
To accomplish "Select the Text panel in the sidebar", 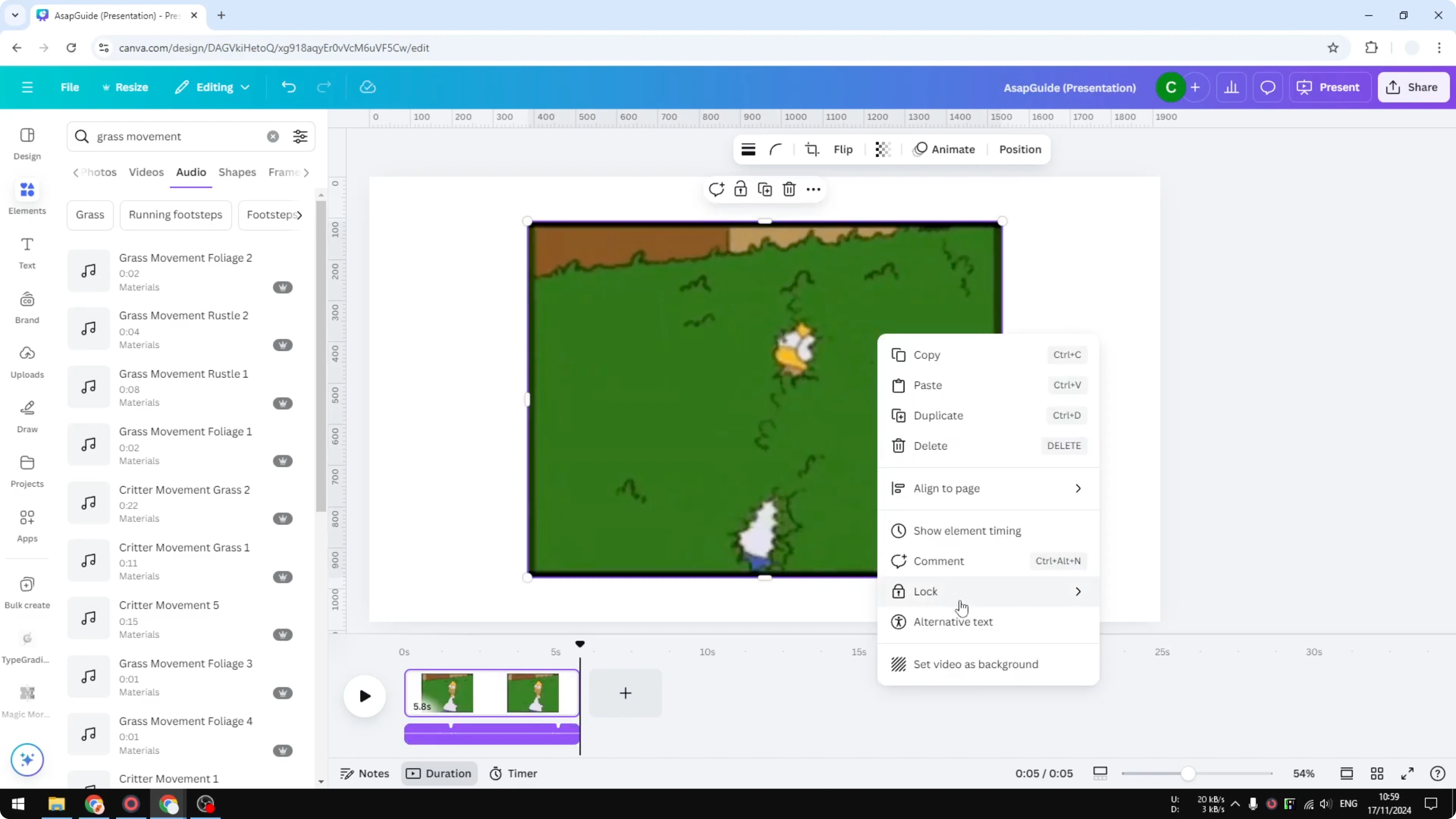I will pyautogui.click(x=27, y=252).
